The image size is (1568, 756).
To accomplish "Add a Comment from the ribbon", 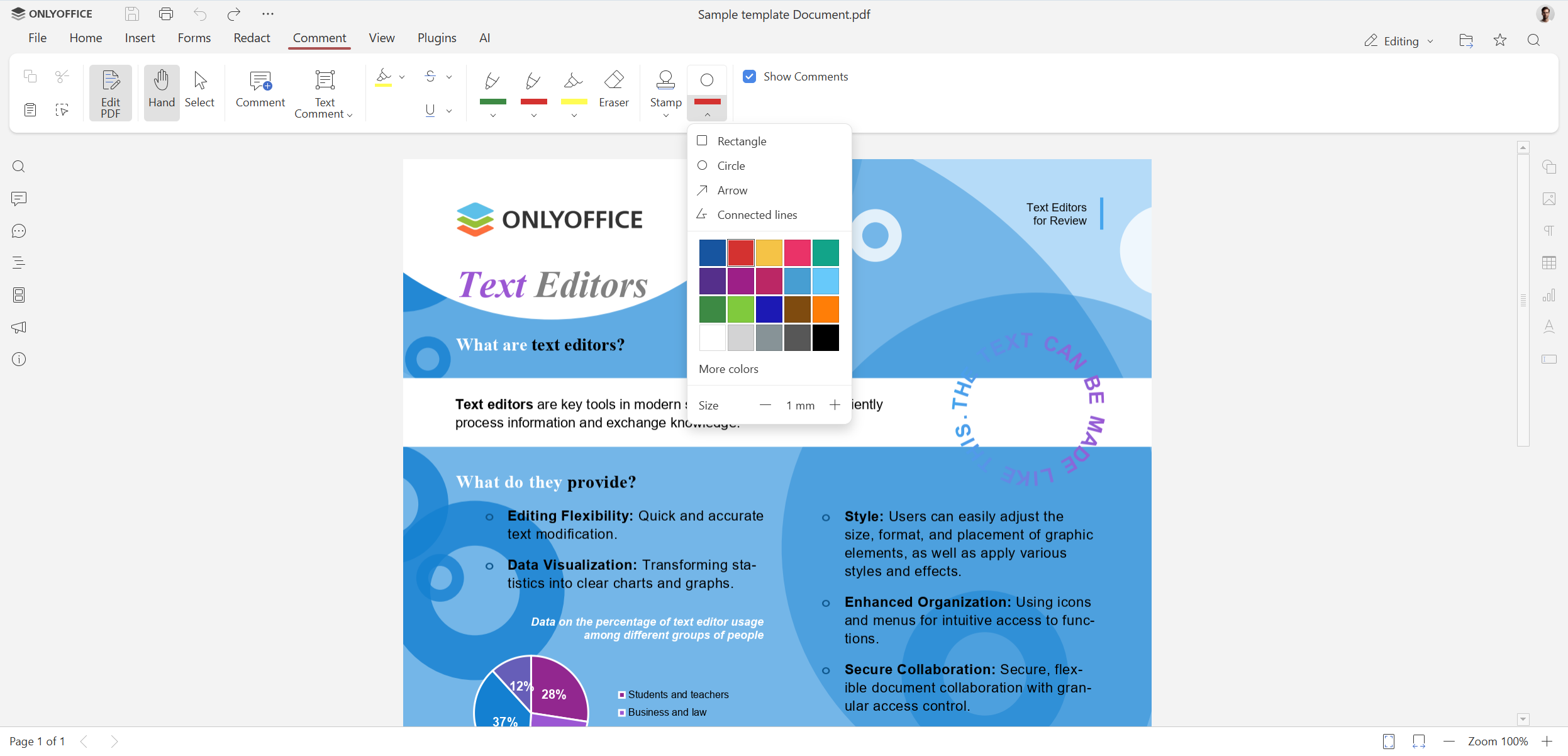I will click(x=260, y=89).
